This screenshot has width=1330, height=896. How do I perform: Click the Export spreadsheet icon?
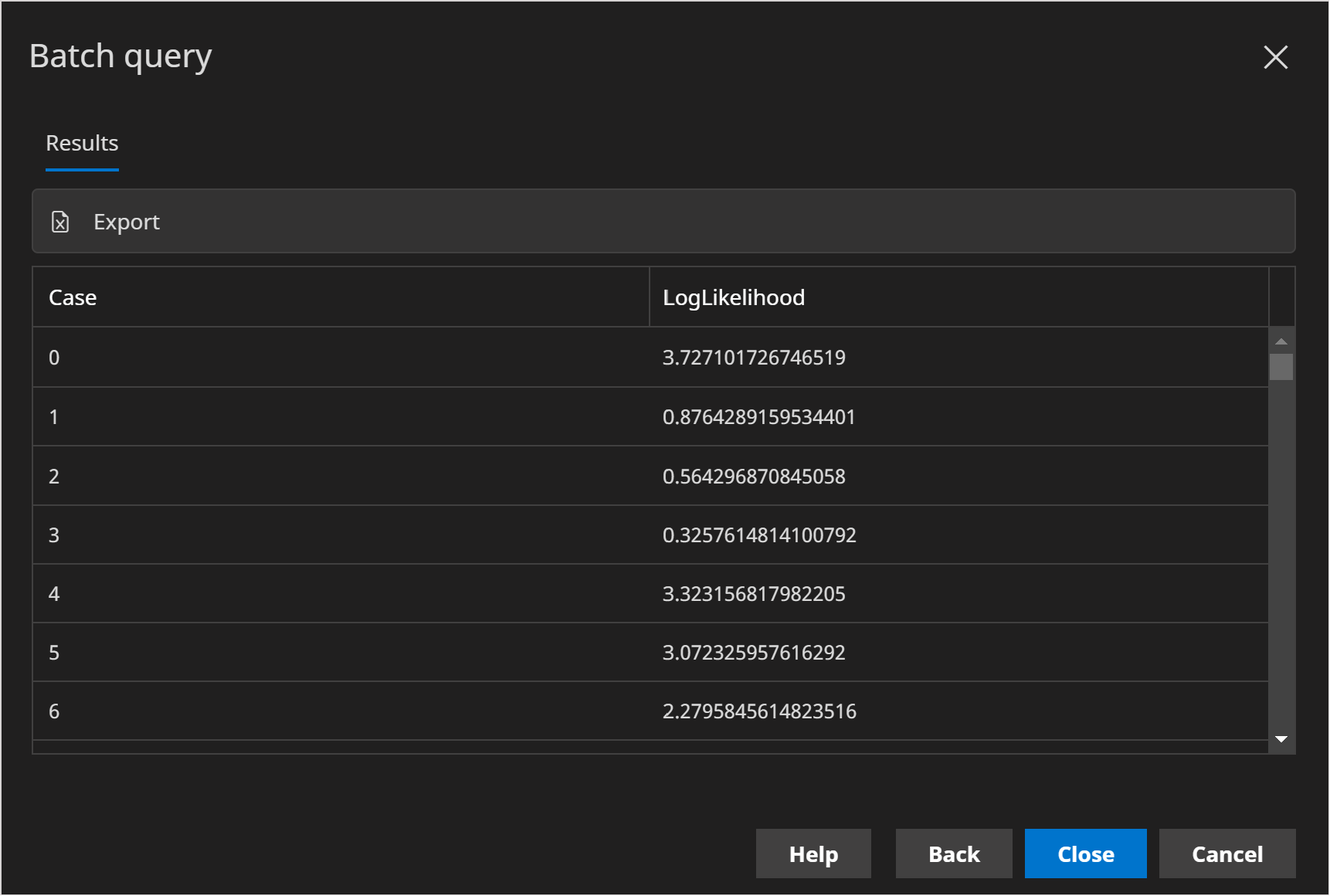pyautogui.click(x=61, y=222)
